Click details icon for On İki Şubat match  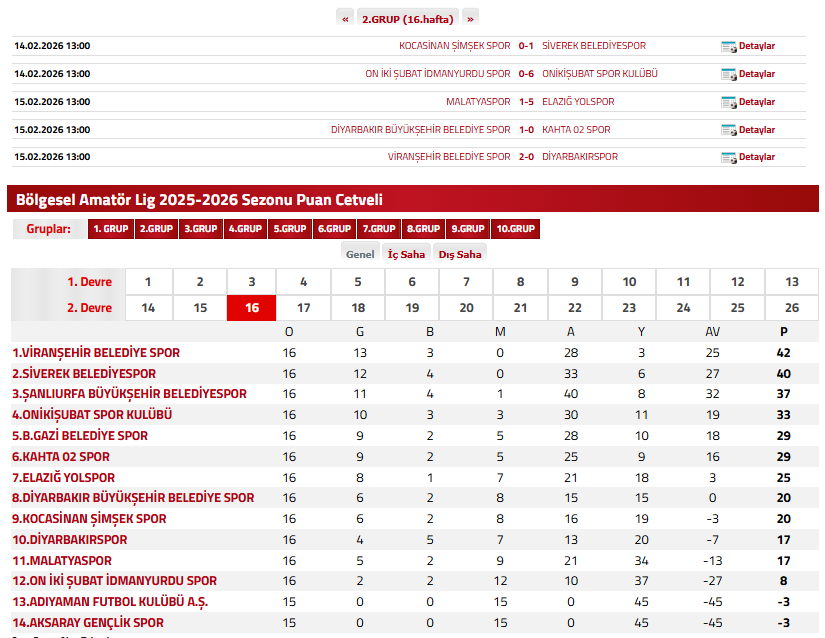click(x=728, y=74)
